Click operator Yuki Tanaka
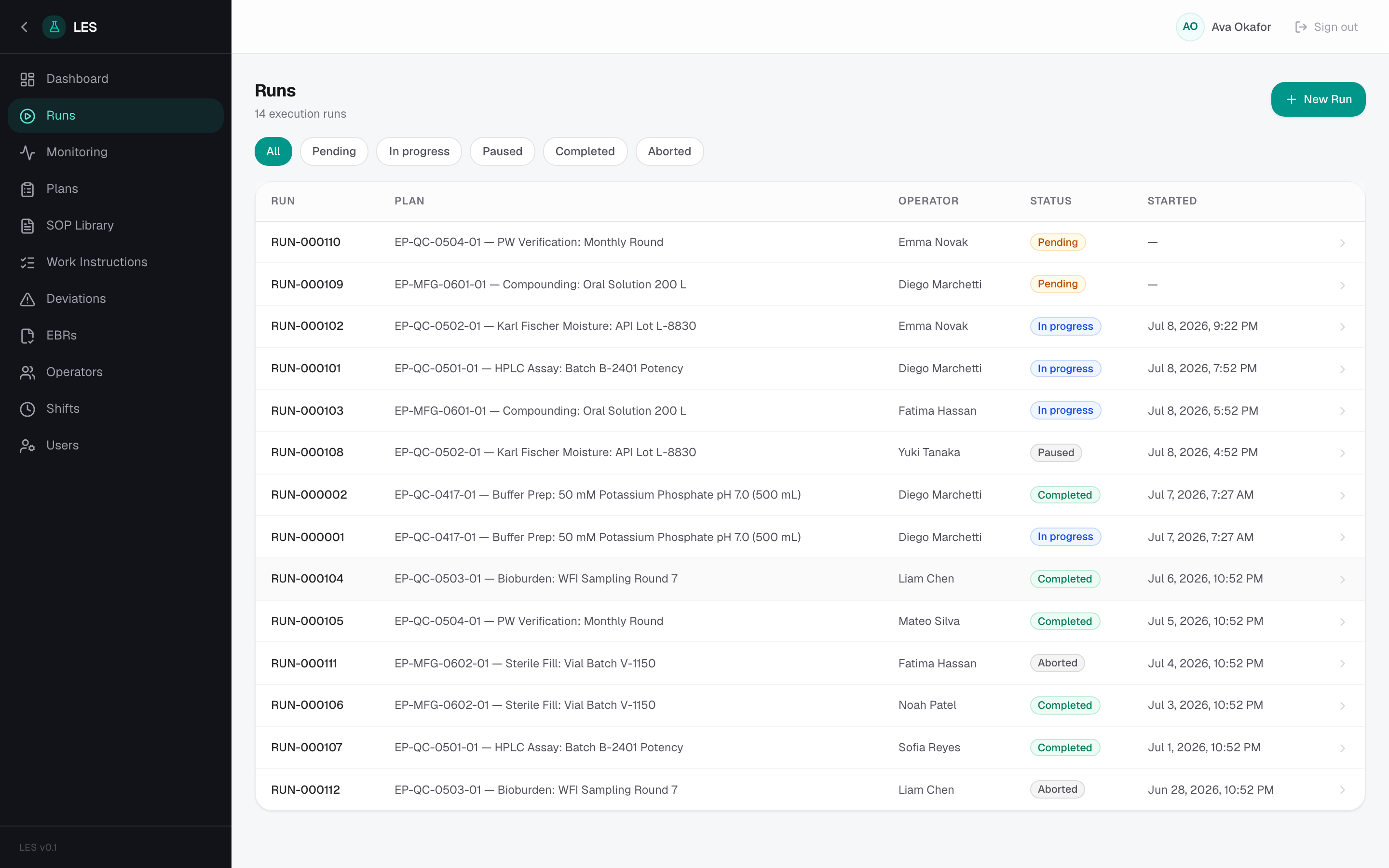Image resolution: width=1389 pixels, height=868 pixels. (x=929, y=452)
